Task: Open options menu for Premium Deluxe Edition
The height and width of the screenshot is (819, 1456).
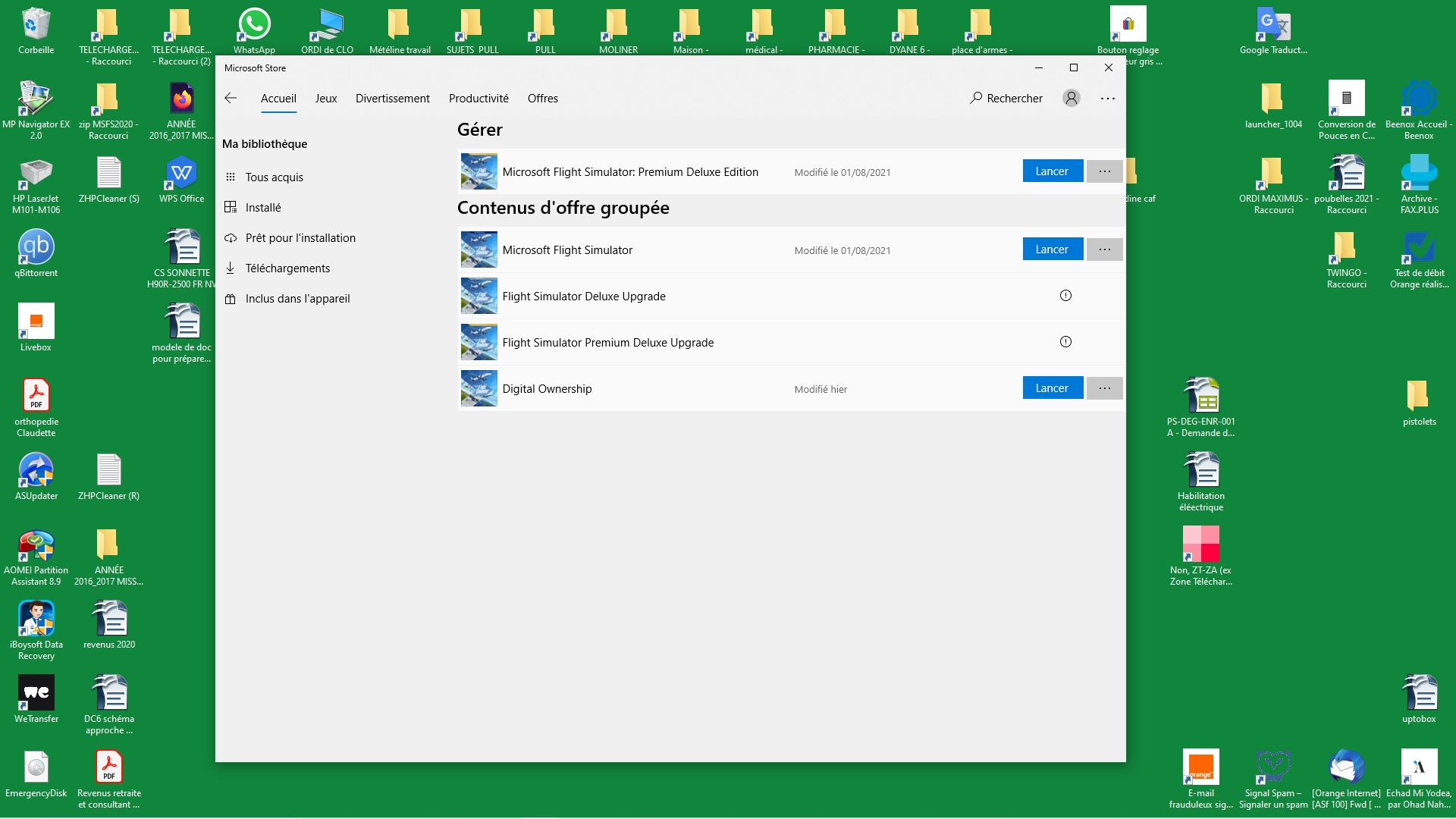Action: pyautogui.click(x=1105, y=171)
